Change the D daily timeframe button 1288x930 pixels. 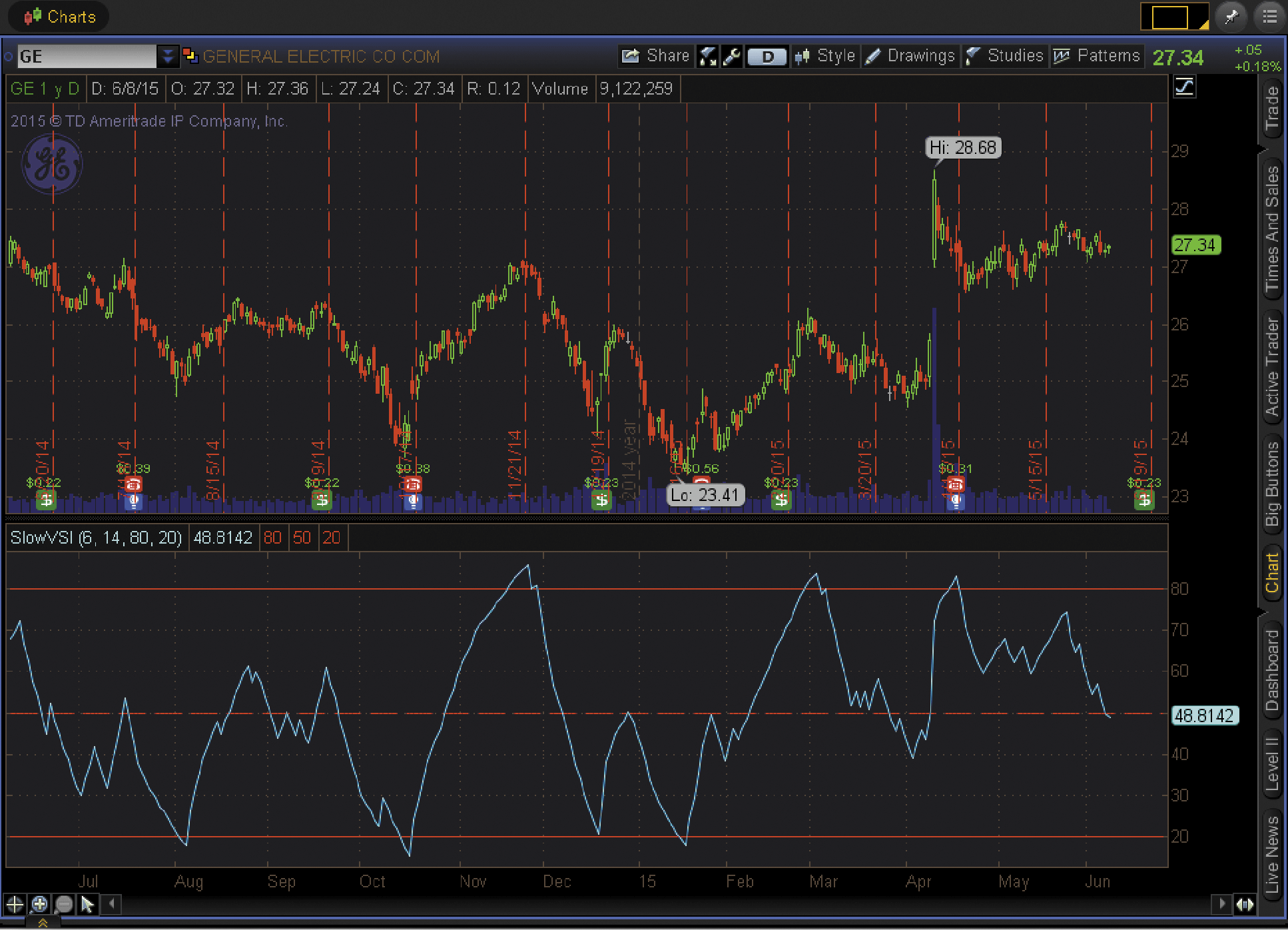pyautogui.click(x=767, y=57)
